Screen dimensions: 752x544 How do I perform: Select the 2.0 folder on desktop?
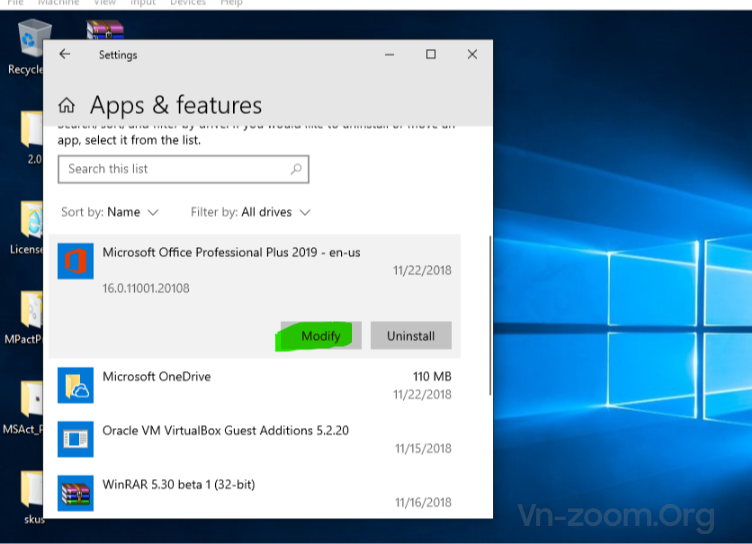pyautogui.click(x=30, y=135)
